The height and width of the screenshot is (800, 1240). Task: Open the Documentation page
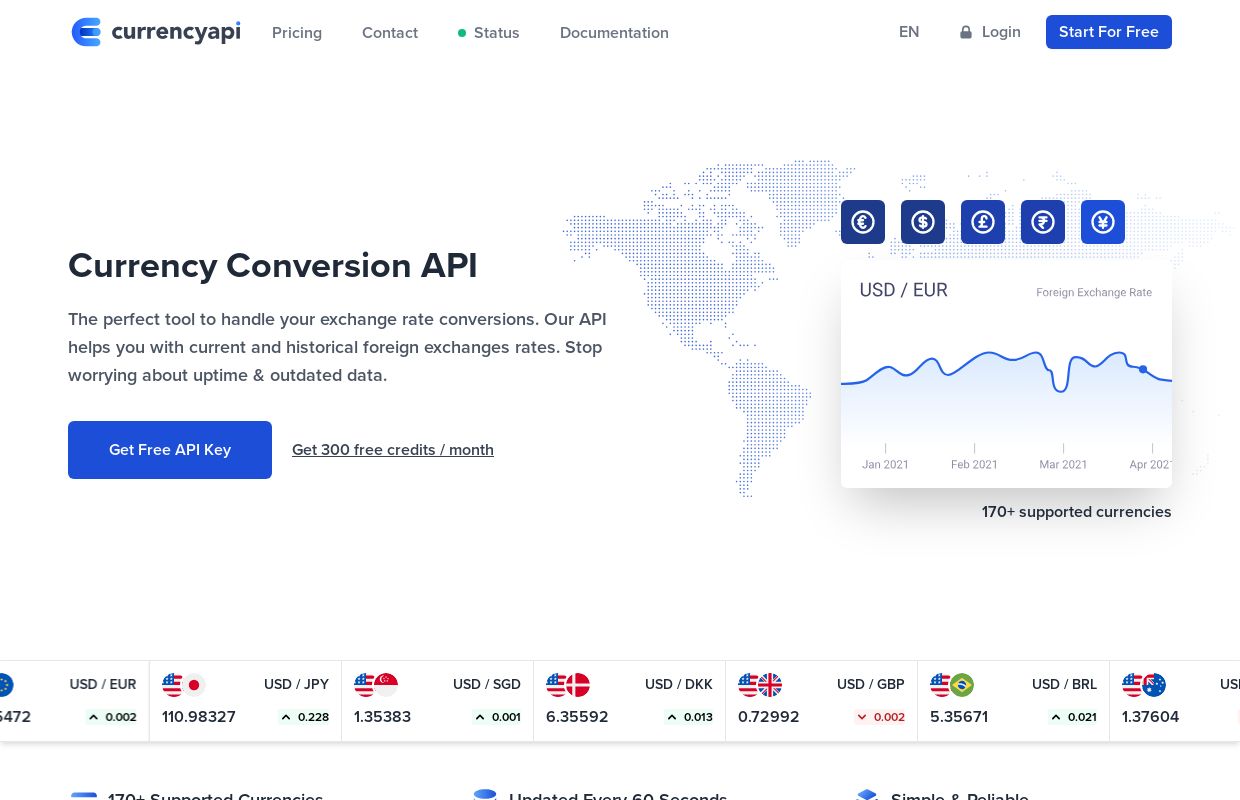(x=614, y=33)
